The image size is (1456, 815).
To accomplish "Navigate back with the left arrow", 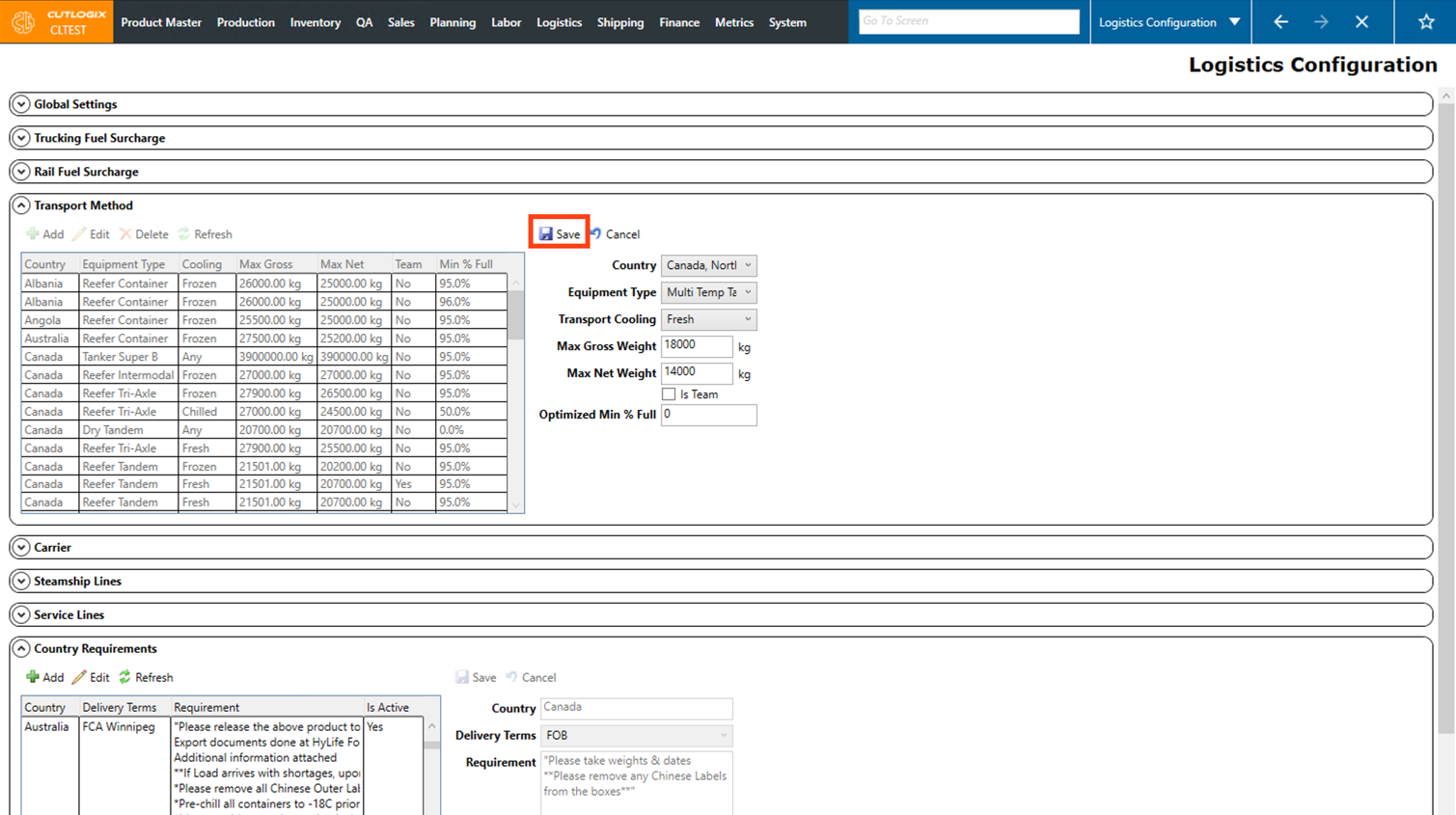I will pyautogui.click(x=1280, y=21).
